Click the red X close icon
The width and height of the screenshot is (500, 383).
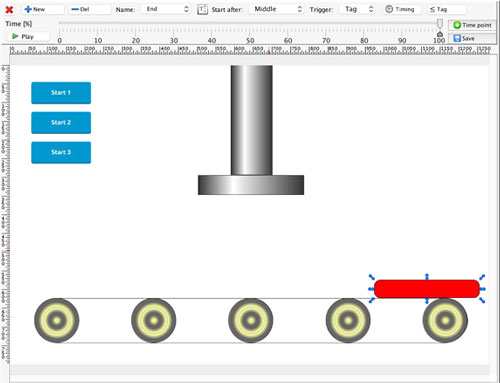[x=9, y=9]
